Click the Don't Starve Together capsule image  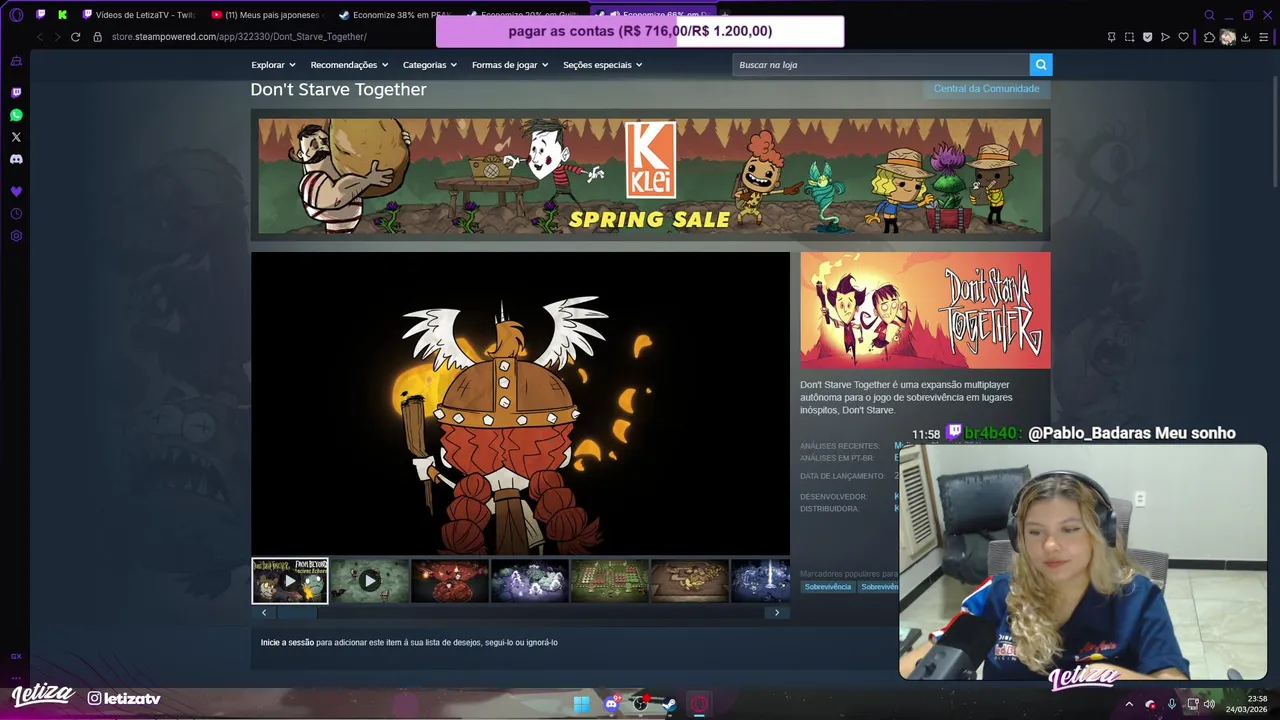pyautogui.click(x=925, y=310)
